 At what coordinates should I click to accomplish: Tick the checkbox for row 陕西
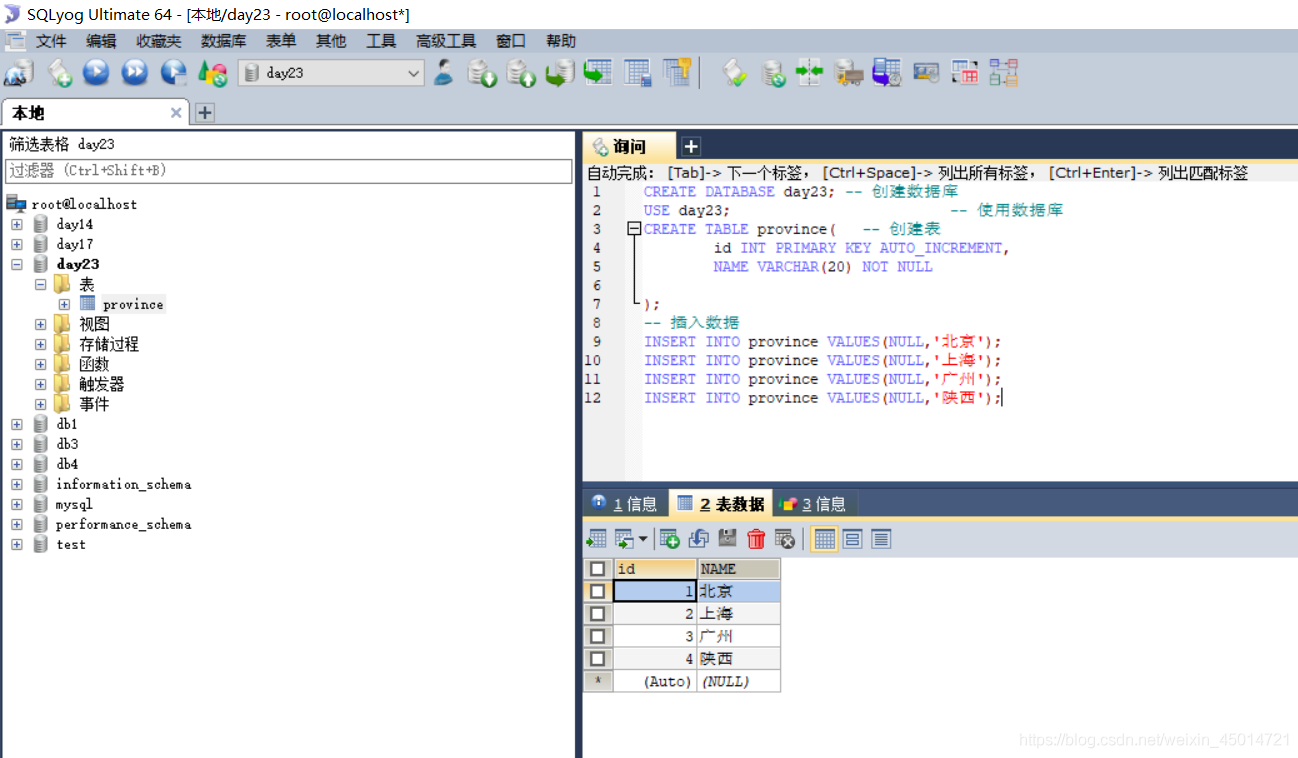[597, 659]
